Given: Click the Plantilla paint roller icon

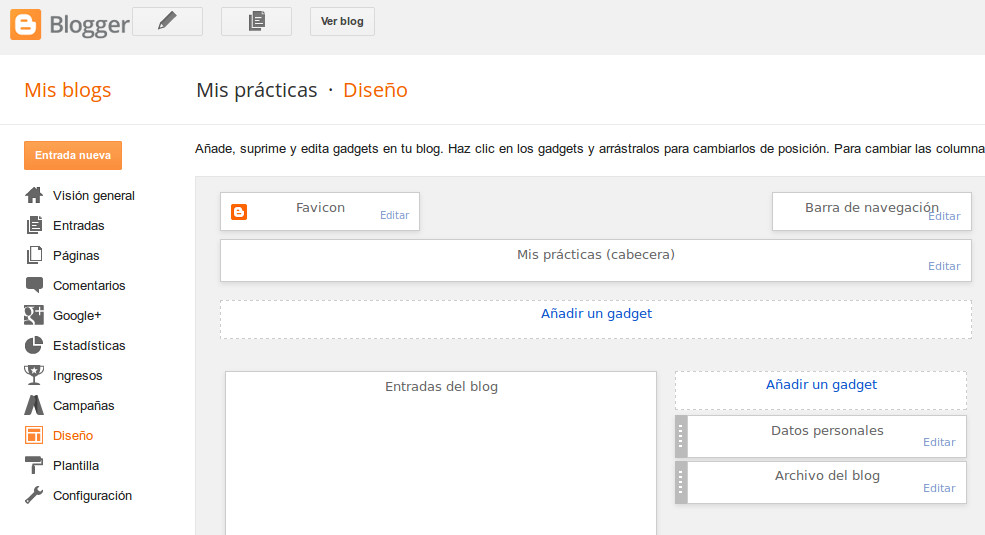Looking at the screenshot, I should coord(34,465).
